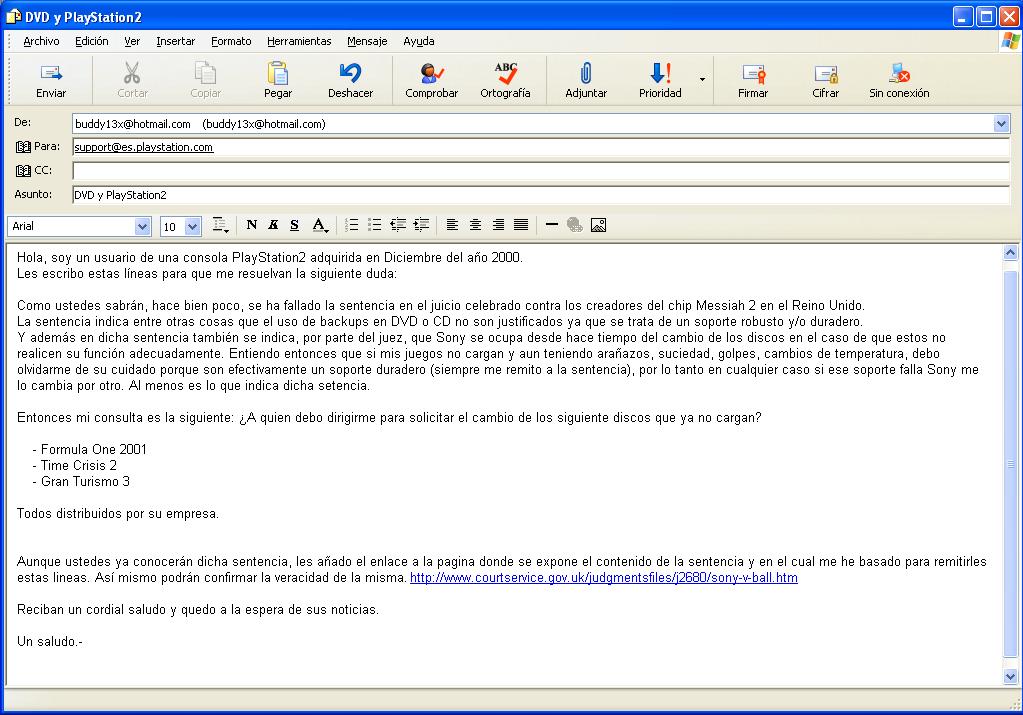This screenshot has width=1023, height=715.
Task: Digitally sign with the Firmar icon
Action: coord(754,72)
